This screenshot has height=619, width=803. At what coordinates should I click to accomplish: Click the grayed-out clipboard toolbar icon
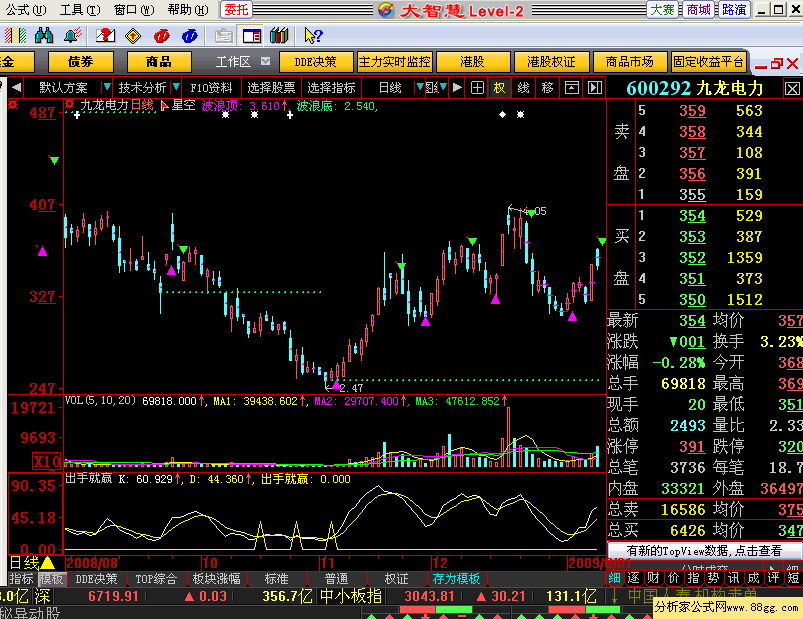[223, 35]
